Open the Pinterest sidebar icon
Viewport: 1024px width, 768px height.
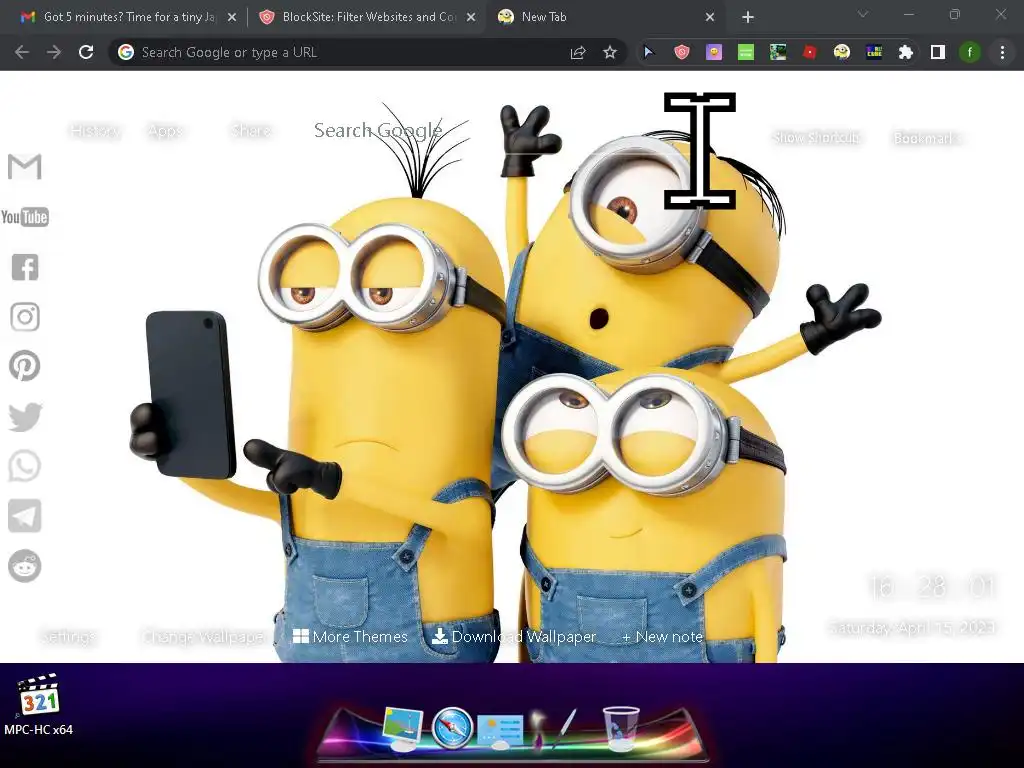coord(25,366)
